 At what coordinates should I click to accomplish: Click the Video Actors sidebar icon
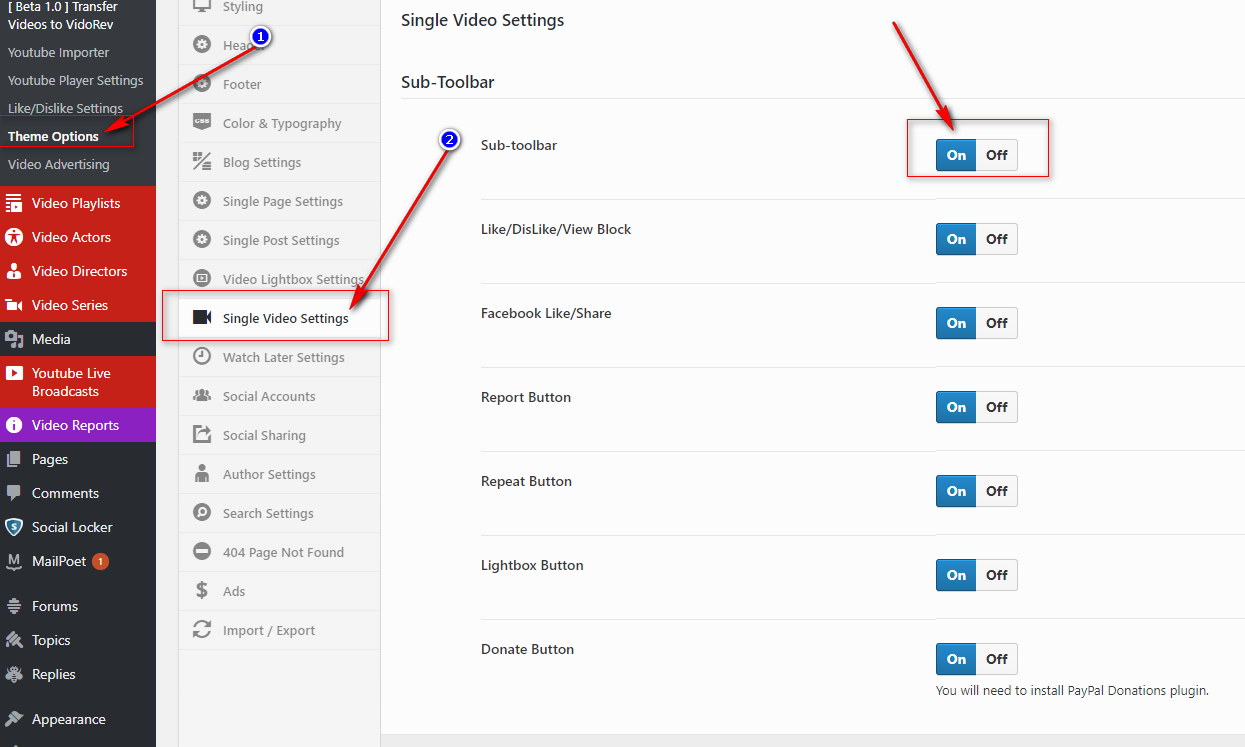tap(14, 238)
